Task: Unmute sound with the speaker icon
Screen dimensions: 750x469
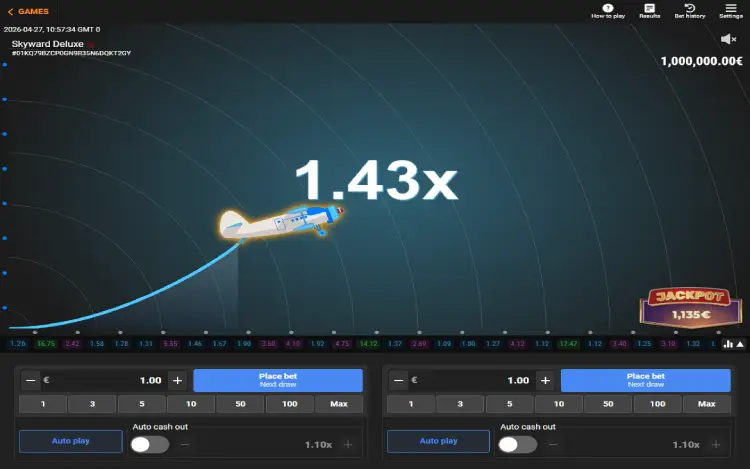Action: click(x=728, y=39)
